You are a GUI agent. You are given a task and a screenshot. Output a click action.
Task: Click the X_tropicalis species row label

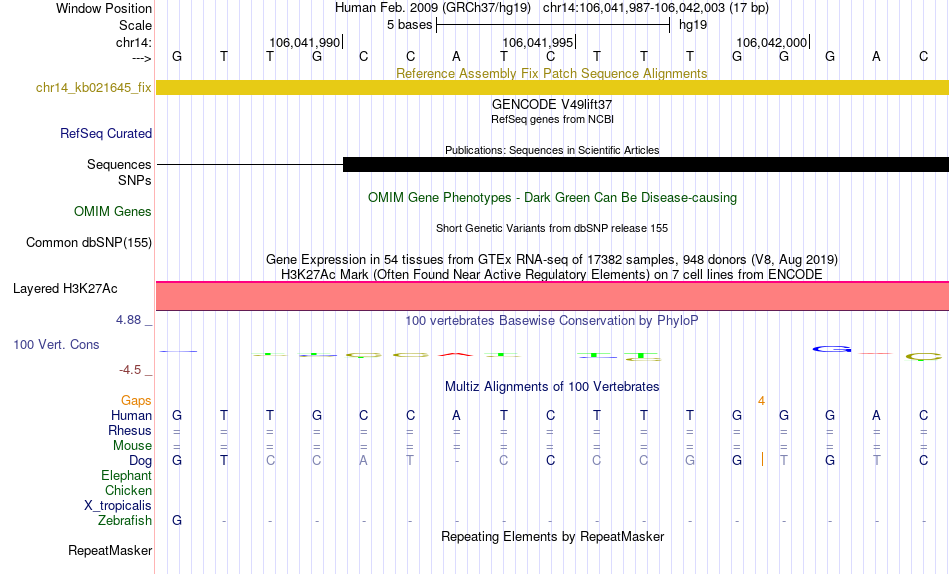[118, 506]
